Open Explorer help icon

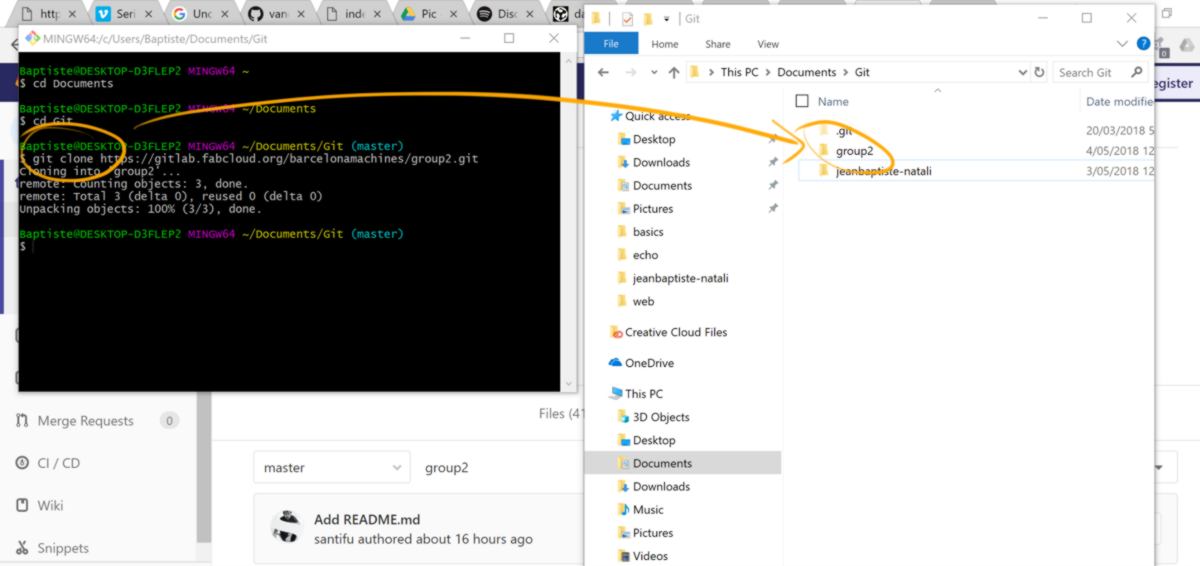click(x=1143, y=44)
